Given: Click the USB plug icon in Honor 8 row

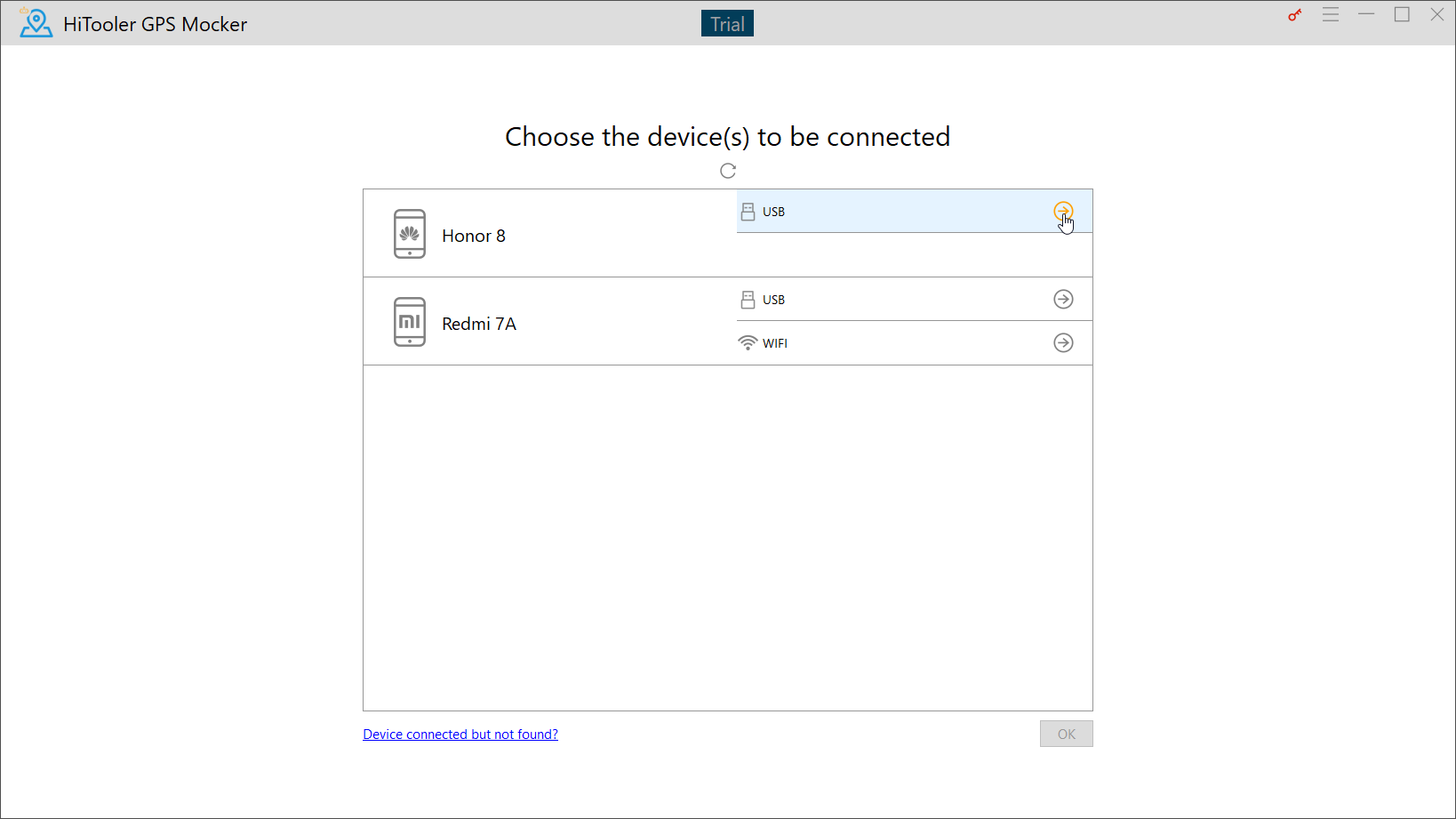Looking at the screenshot, I should coord(748,212).
